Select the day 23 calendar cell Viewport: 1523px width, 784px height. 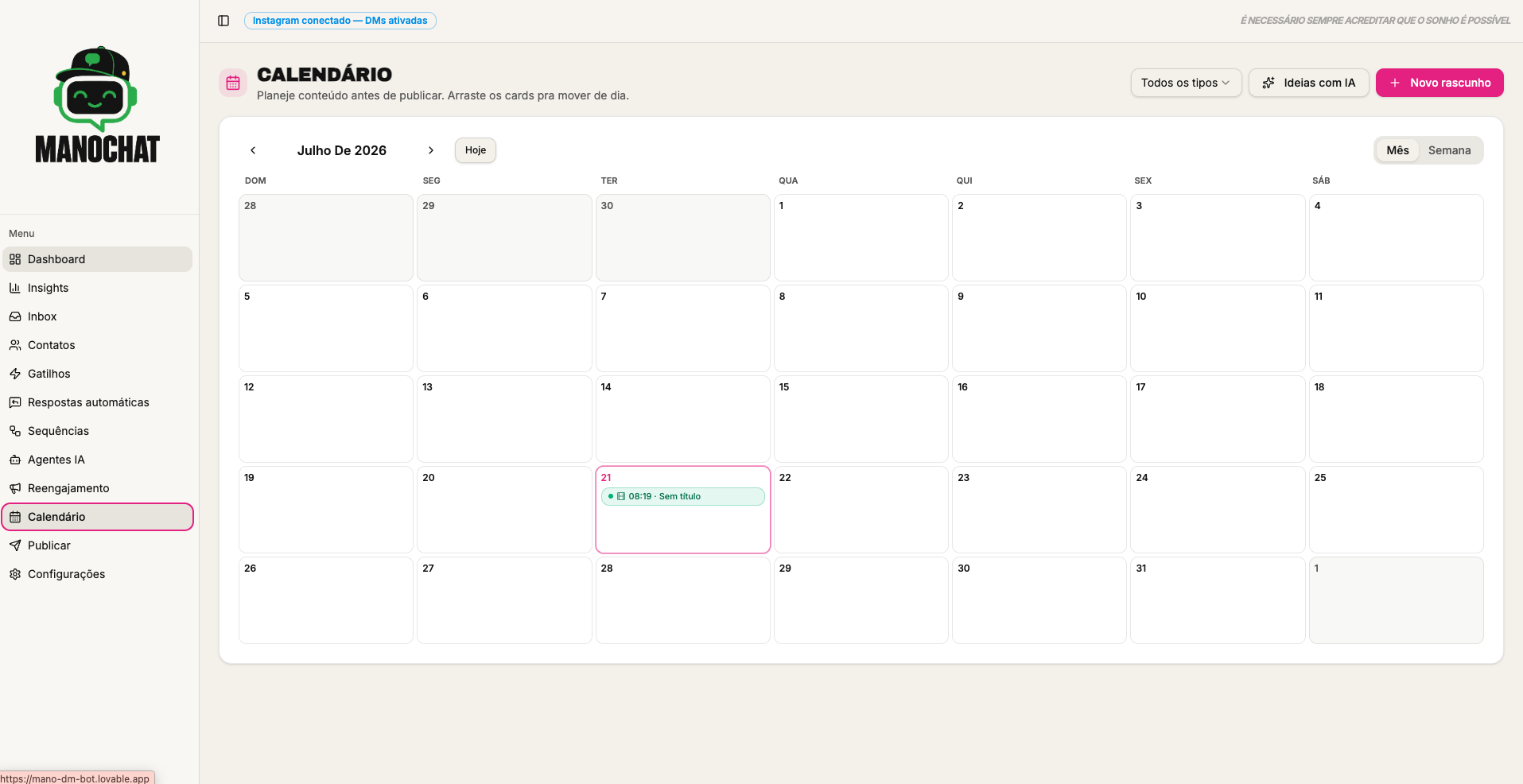(x=1039, y=510)
